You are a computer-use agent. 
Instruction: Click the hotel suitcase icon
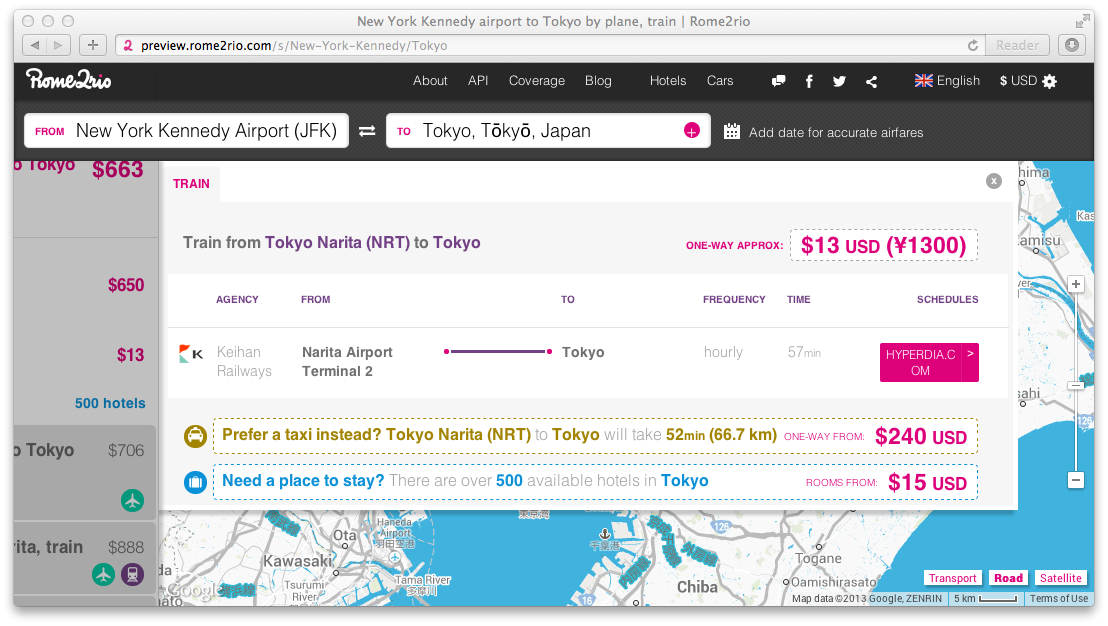[196, 482]
